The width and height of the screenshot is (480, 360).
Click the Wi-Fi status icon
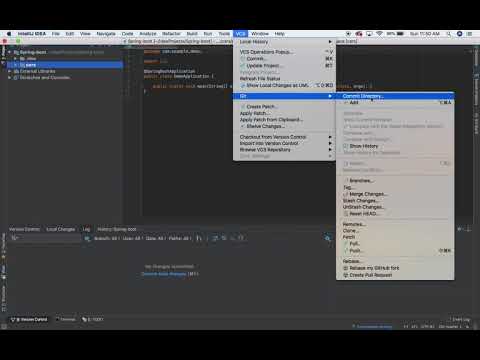click(x=379, y=34)
